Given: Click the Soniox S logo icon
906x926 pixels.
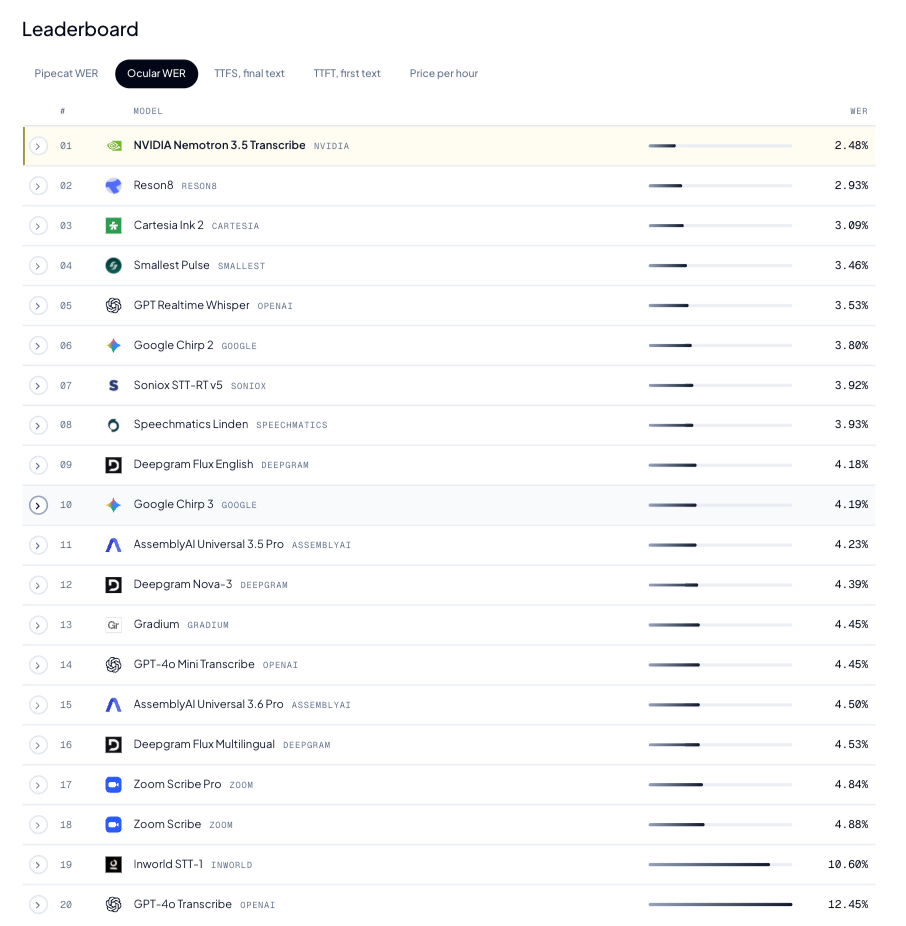Looking at the screenshot, I should pyautogui.click(x=113, y=386).
